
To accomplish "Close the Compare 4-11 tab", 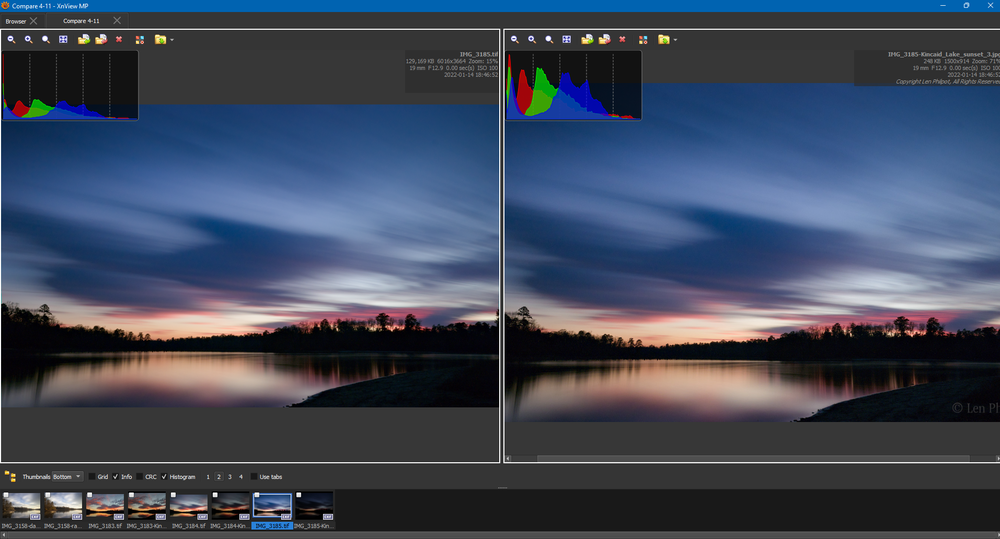I will tap(117, 21).
